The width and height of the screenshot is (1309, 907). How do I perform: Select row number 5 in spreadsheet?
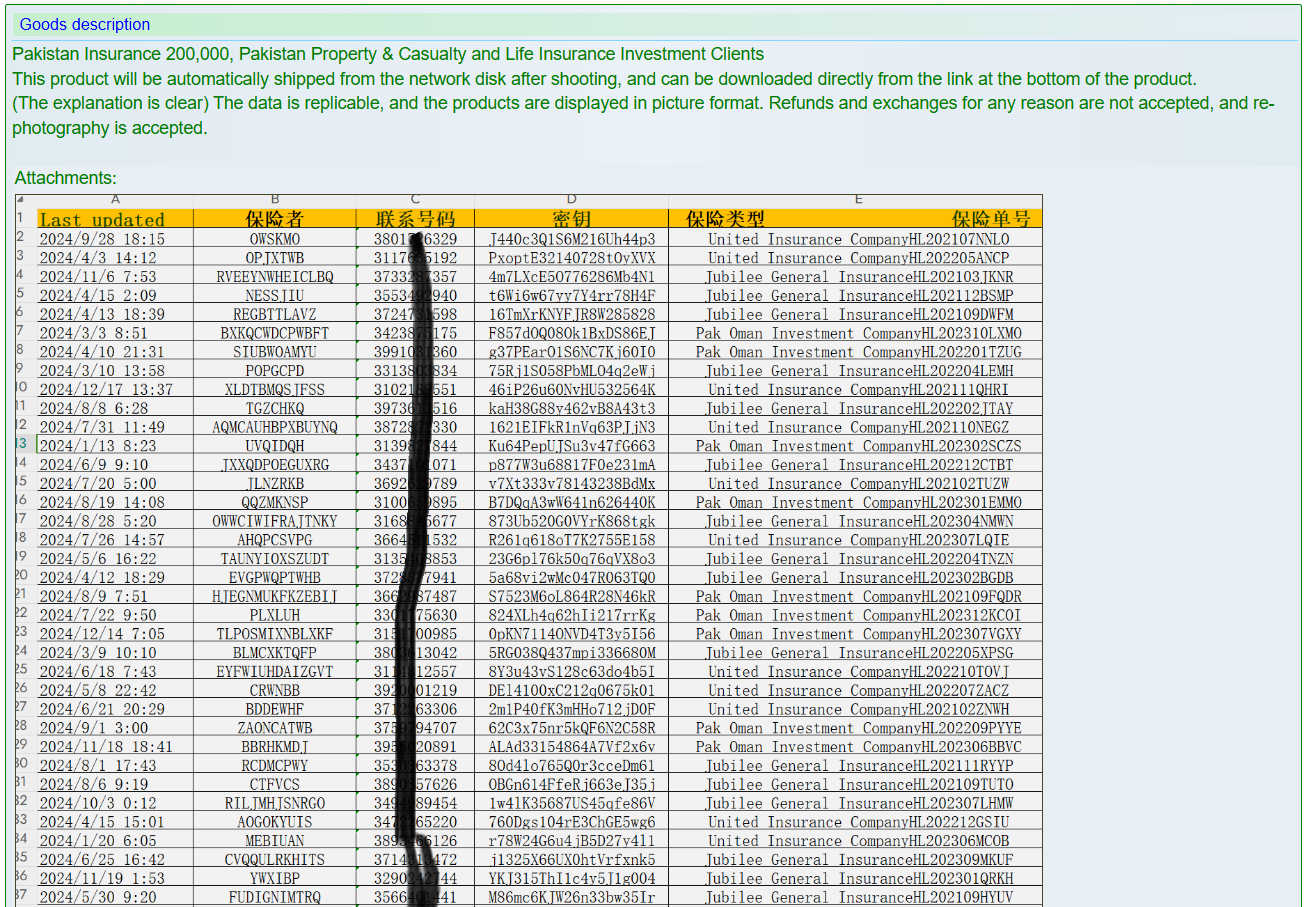pos(20,294)
